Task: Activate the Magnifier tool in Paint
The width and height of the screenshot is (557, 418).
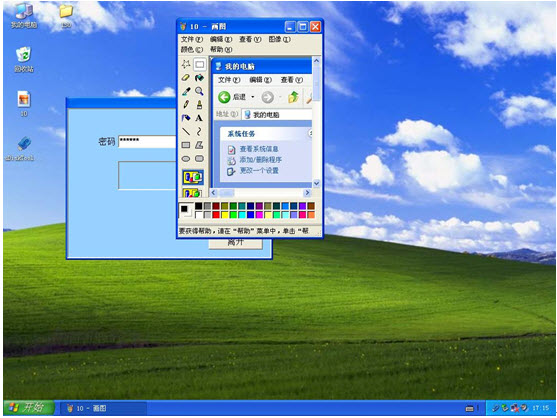Action: pyautogui.click(x=199, y=91)
